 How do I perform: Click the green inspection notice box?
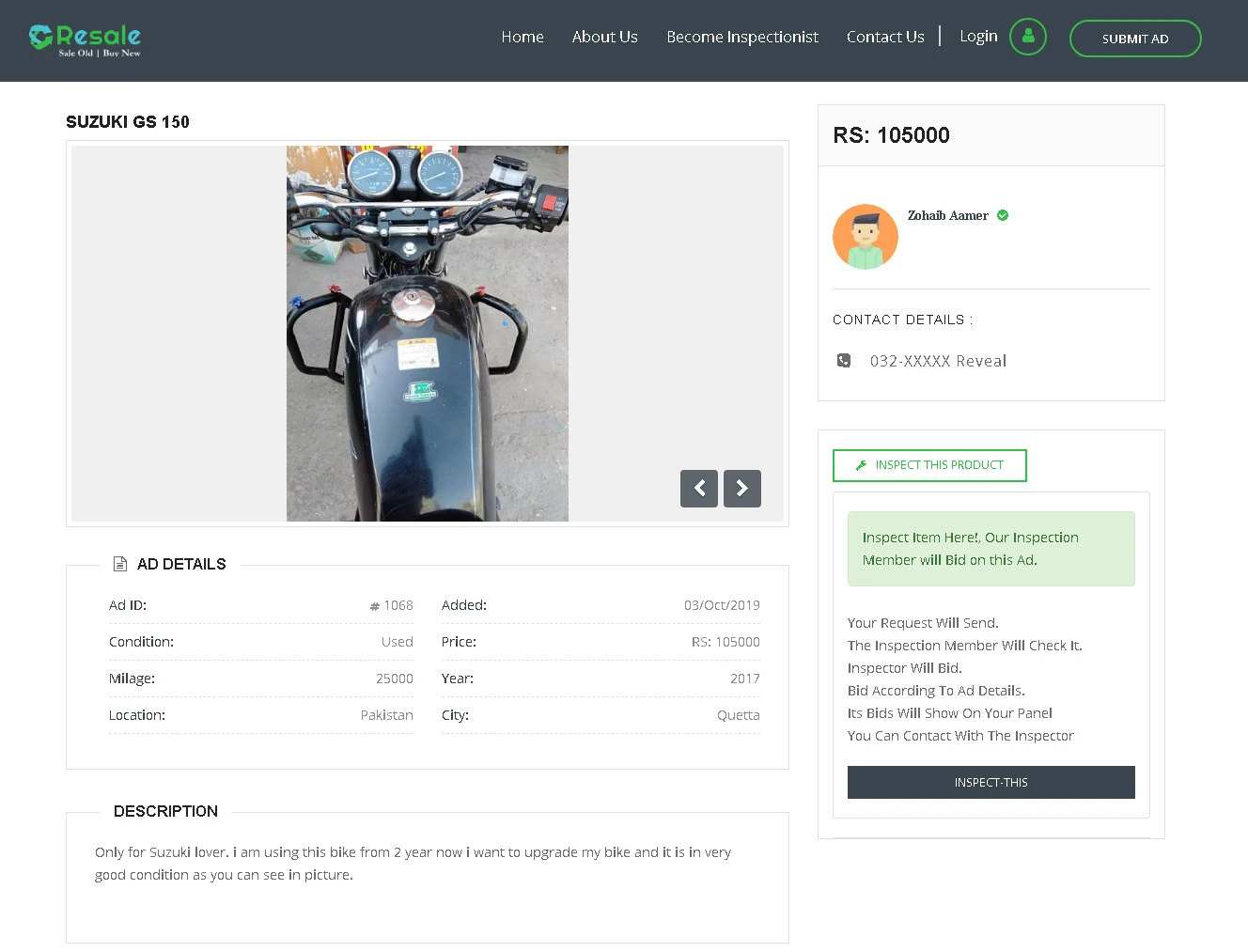[991, 549]
